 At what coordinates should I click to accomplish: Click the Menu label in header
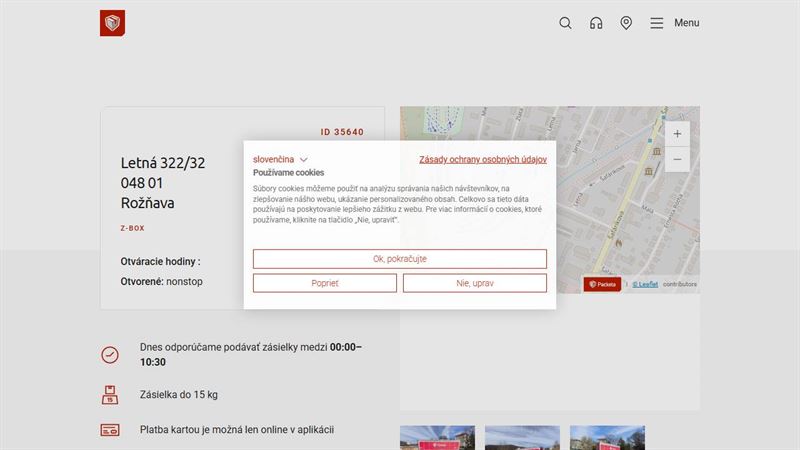[686, 23]
